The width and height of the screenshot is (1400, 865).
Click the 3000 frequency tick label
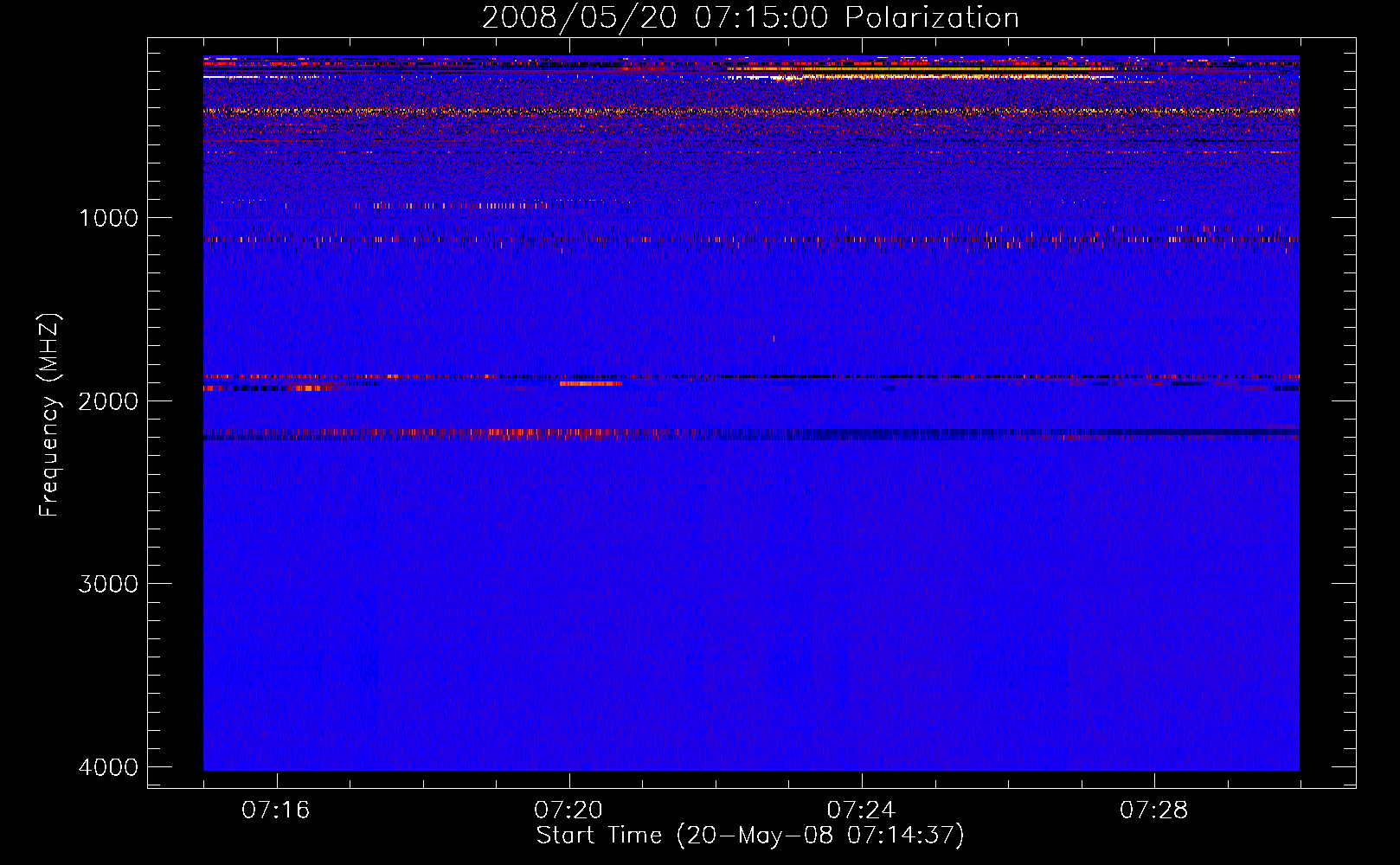coord(108,584)
